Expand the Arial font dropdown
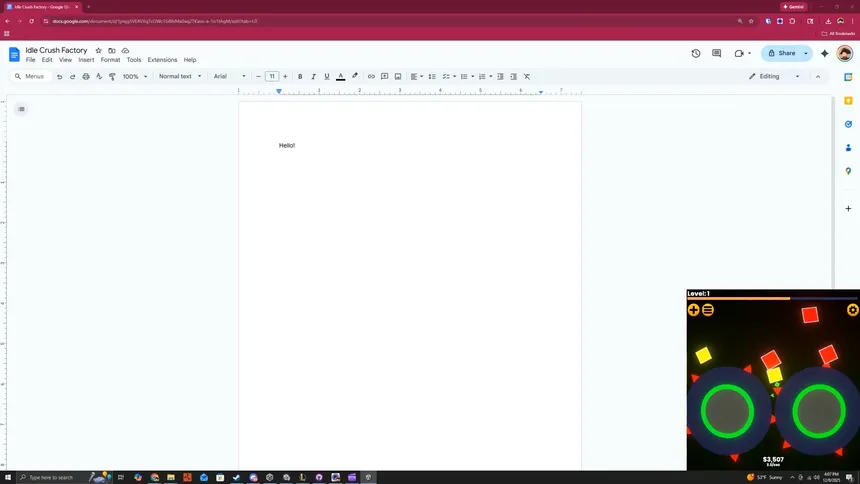Screen dimensions: 860x484 pyautogui.click(x=229, y=76)
